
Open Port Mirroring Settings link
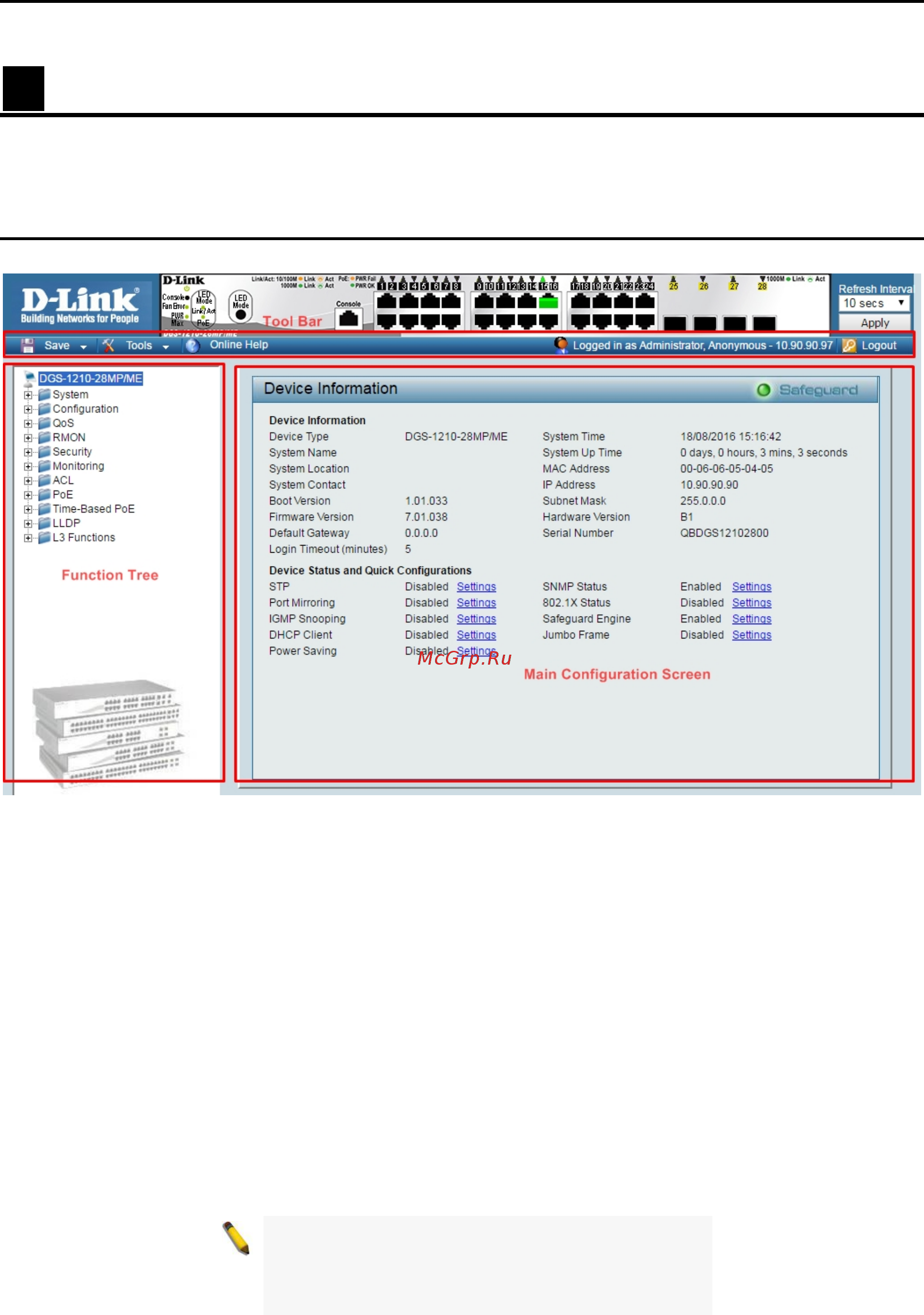[x=476, y=603]
